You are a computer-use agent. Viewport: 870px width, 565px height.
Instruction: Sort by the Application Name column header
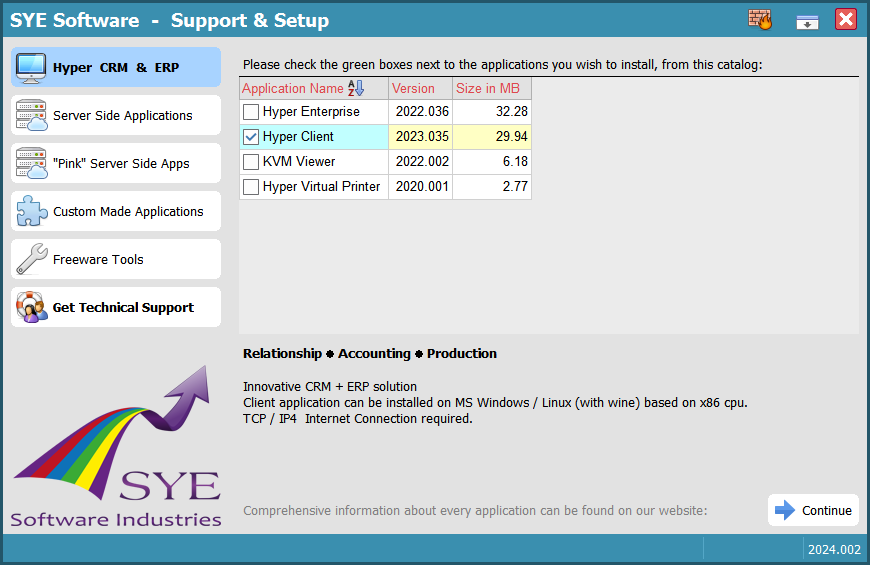click(314, 88)
